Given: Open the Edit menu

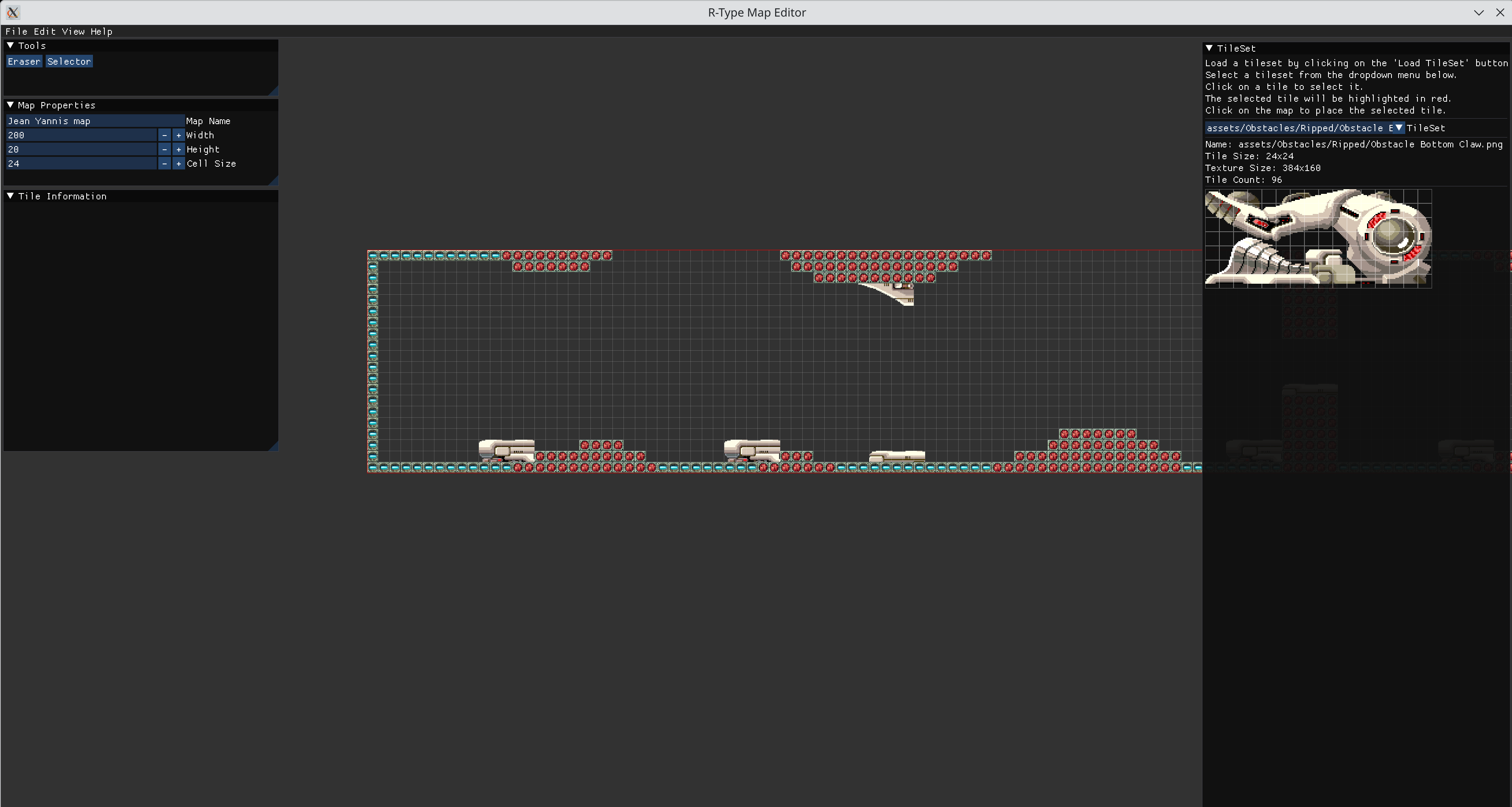Looking at the screenshot, I should 43,31.
